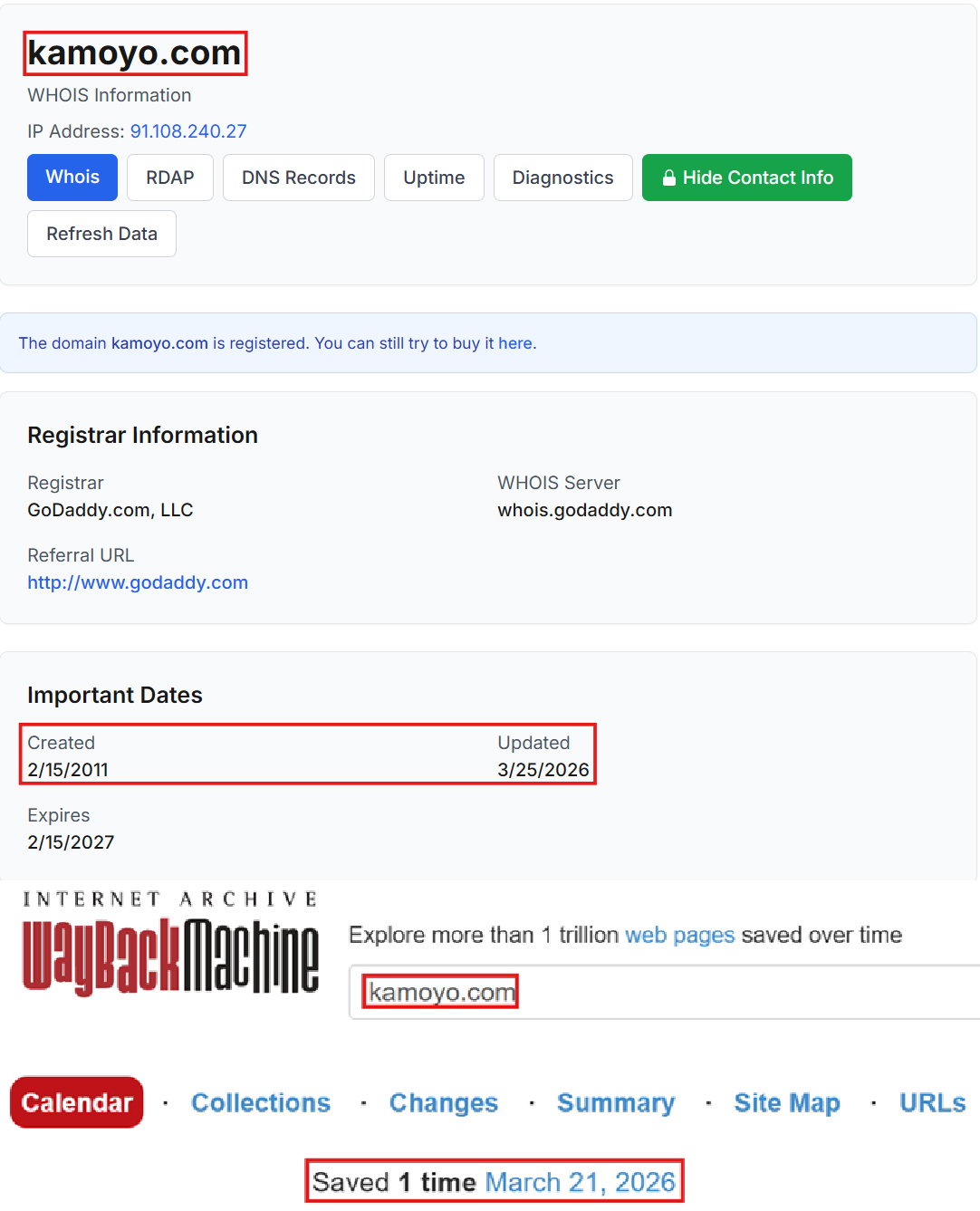Viewport: 980px width, 1211px height.
Task: Follow the 'here' link to buy the domain
Action: point(514,343)
